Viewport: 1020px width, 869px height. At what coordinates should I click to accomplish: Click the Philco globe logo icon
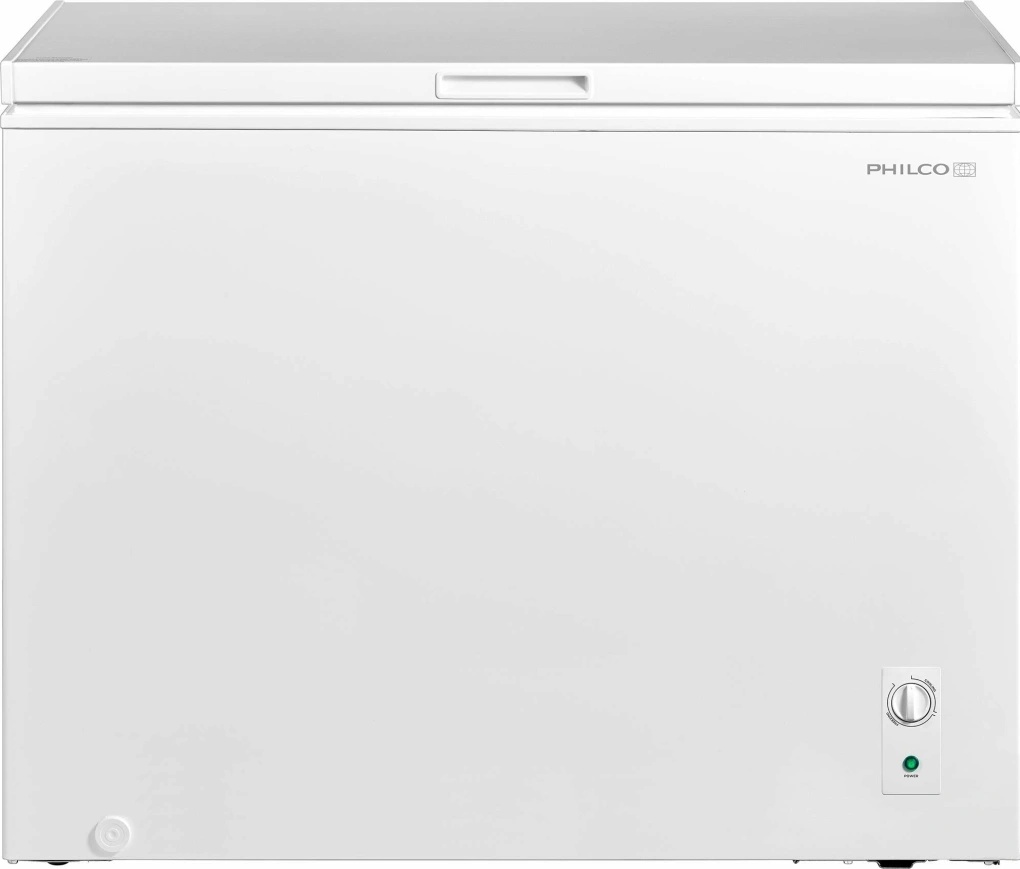tap(965, 170)
